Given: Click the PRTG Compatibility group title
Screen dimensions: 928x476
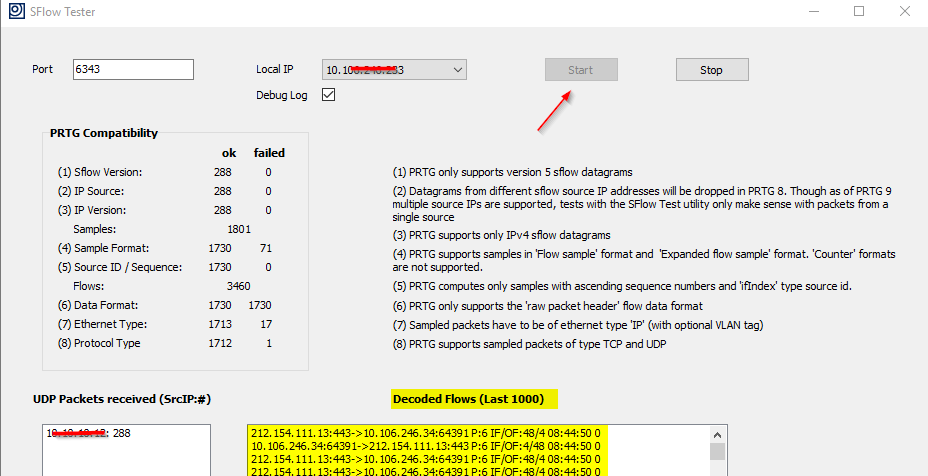Looking at the screenshot, I should click(x=104, y=133).
